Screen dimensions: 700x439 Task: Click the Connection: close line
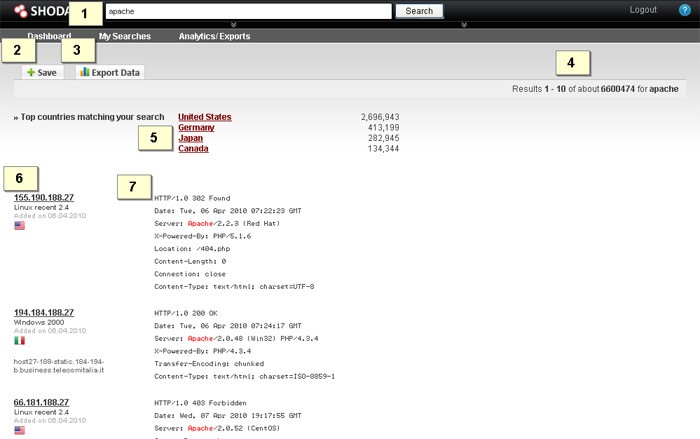pyautogui.click(x=190, y=274)
